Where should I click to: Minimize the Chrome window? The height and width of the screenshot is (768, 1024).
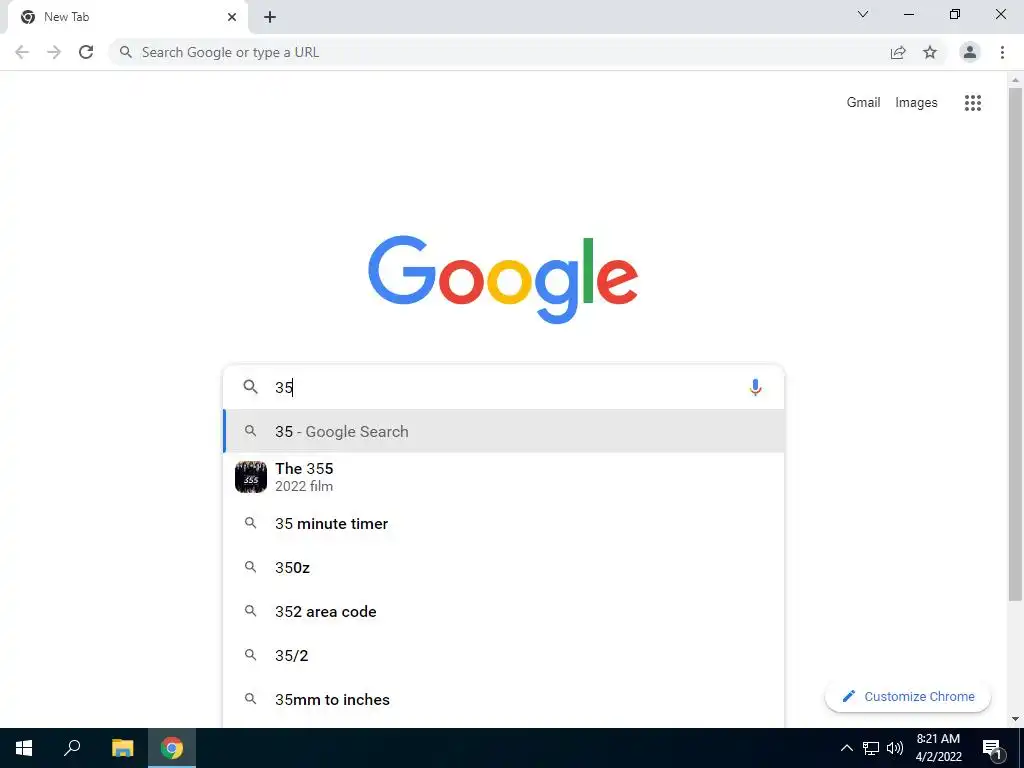908,14
